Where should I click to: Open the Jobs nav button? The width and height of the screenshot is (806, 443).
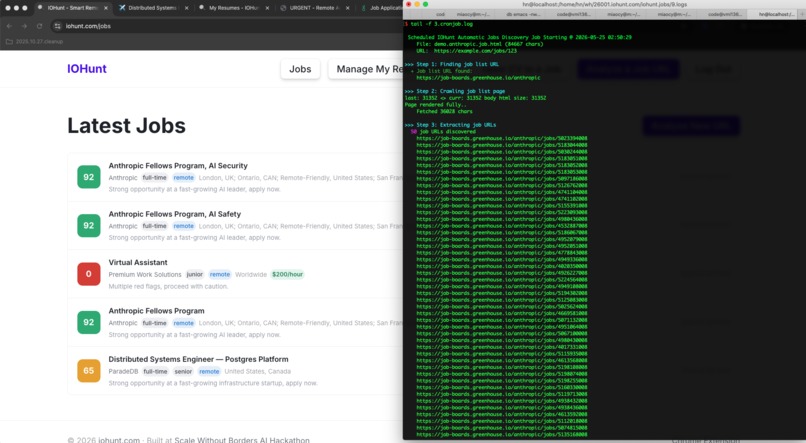pyautogui.click(x=300, y=69)
